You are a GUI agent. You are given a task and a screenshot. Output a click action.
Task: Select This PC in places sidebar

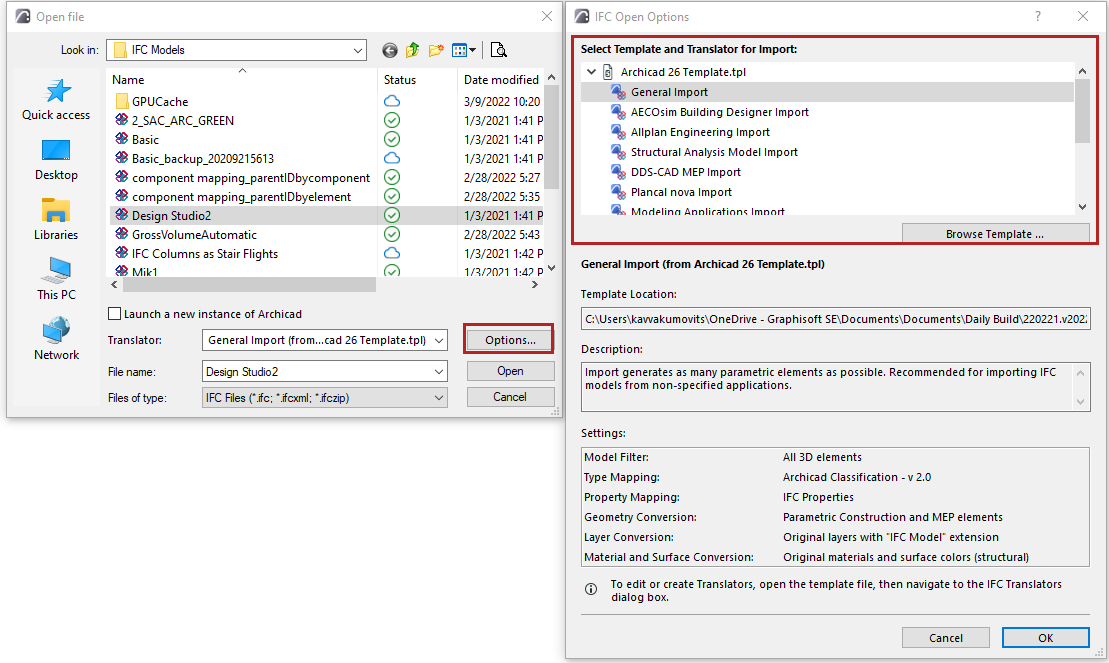tap(56, 280)
